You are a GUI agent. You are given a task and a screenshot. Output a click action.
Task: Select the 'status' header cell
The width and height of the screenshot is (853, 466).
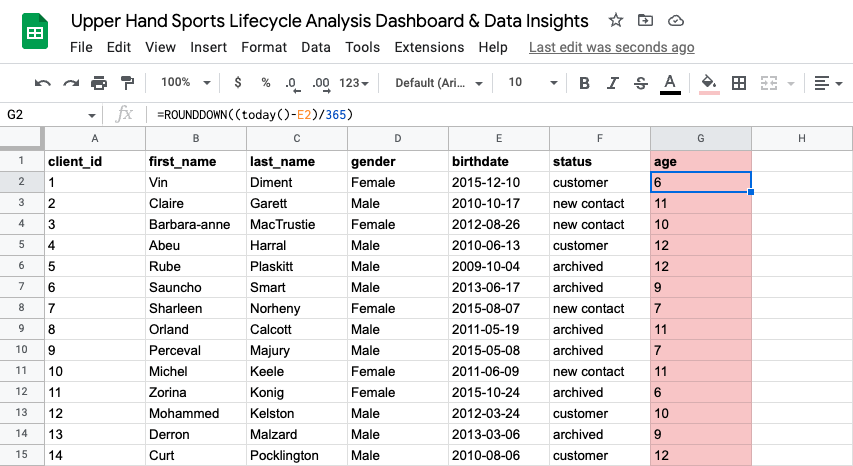click(599, 161)
